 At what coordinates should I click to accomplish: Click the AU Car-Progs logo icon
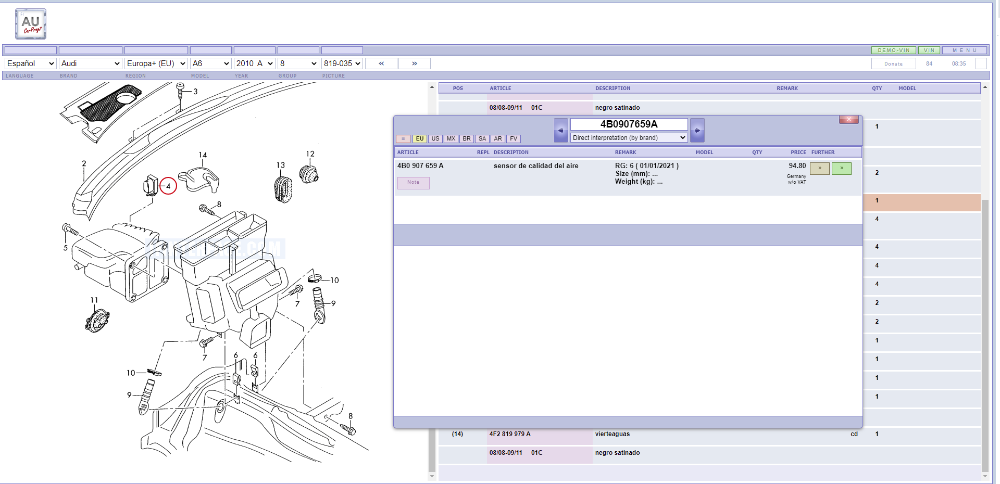[x=30, y=24]
